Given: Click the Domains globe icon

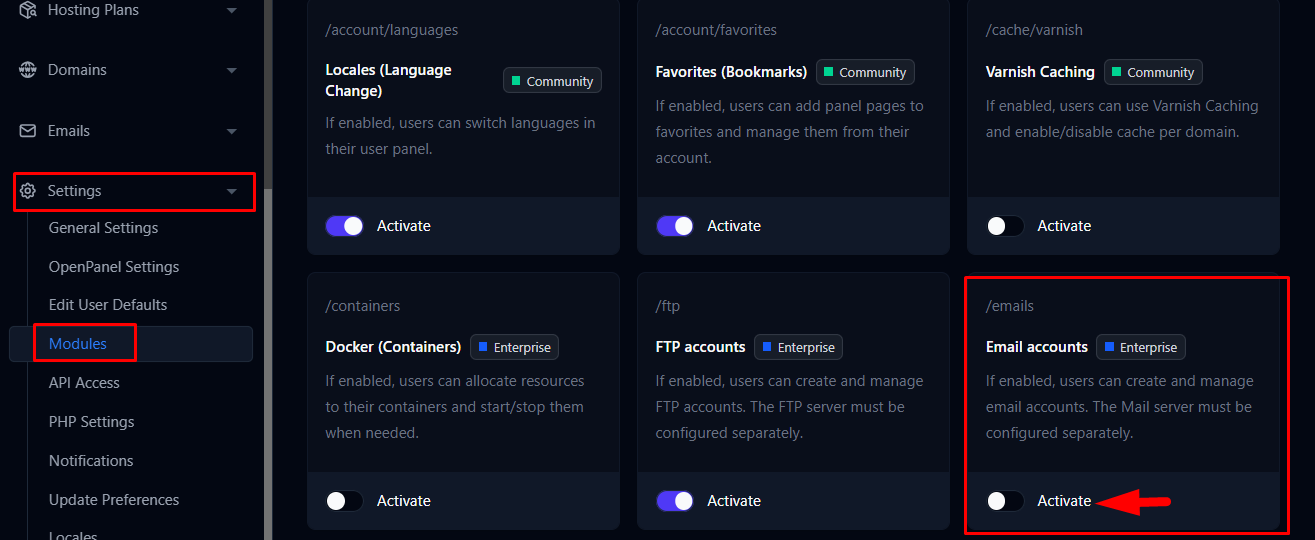Looking at the screenshot, I should (28, 70).
